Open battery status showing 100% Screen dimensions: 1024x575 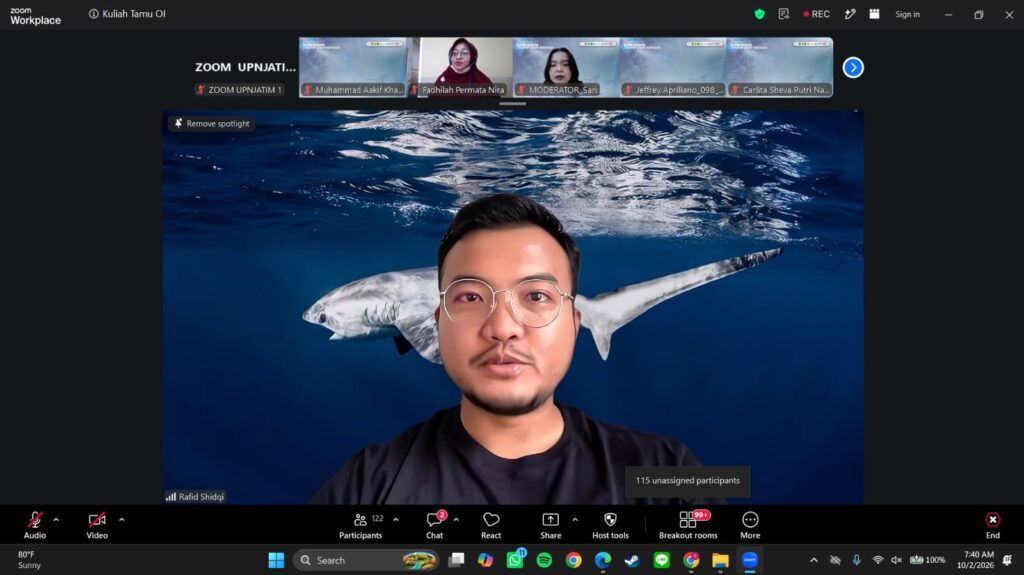[x=927, y=560]
